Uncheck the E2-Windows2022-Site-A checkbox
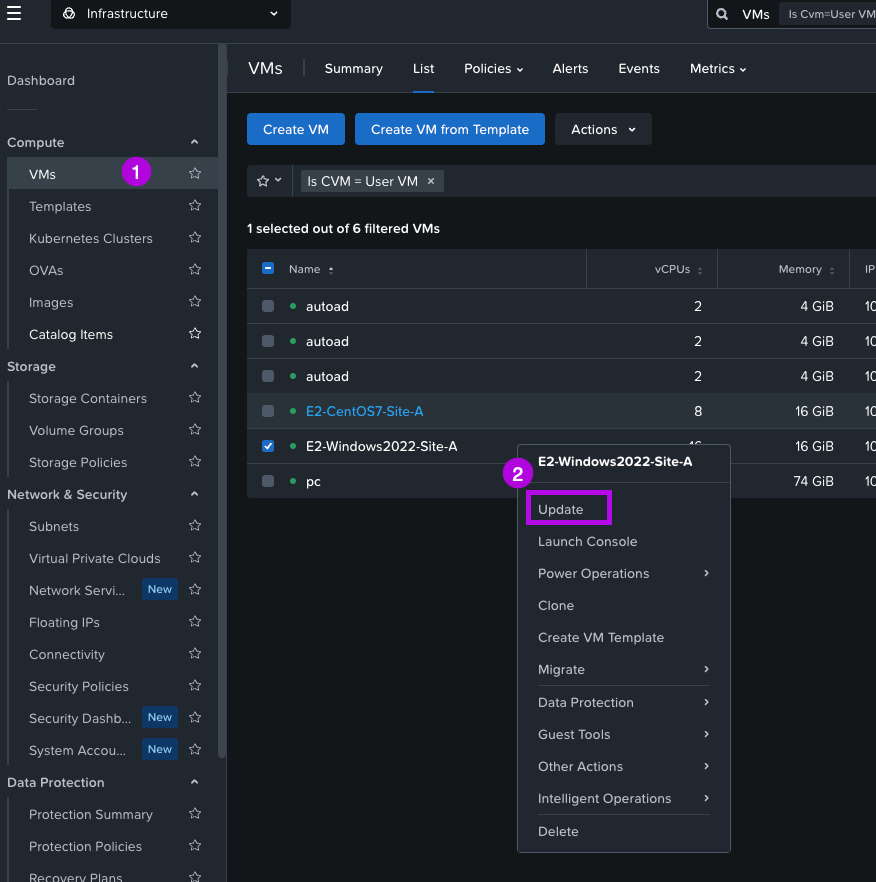Viewport: 876px width, 882px height. click(268, 446)
